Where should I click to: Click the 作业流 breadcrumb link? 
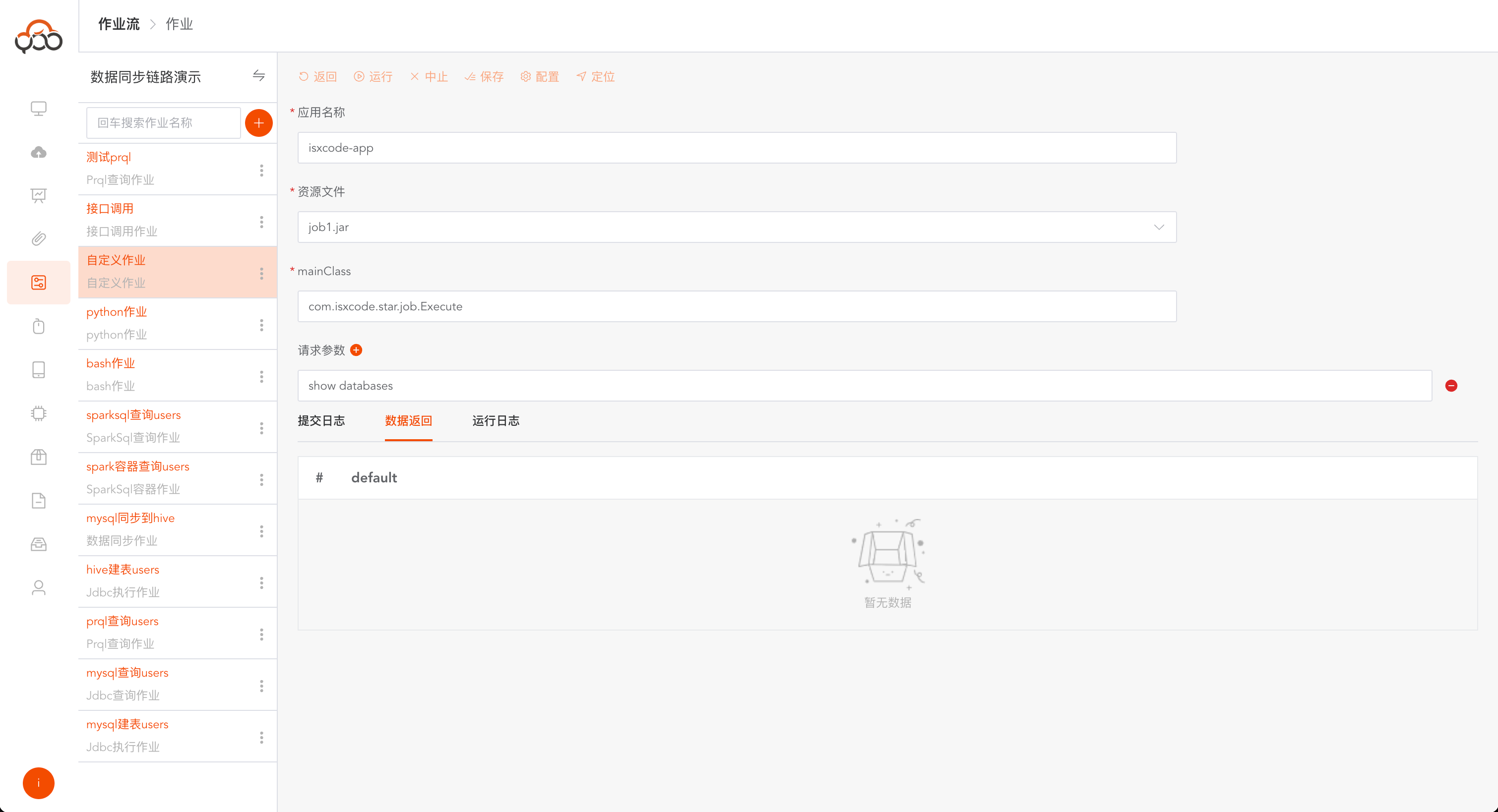pos(119,24)
